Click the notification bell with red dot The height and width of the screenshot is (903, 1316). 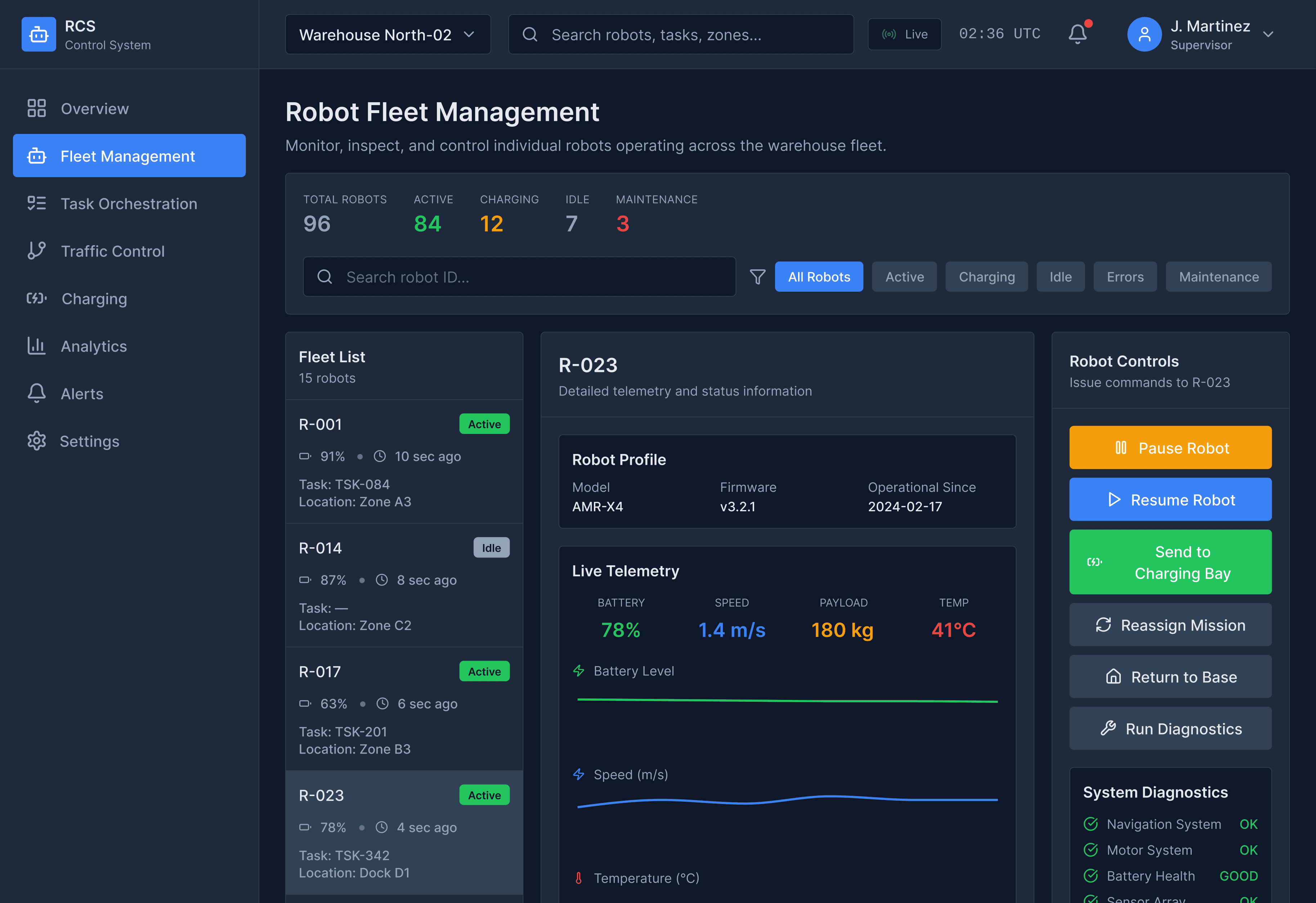pyautogui.click(x=1078, y=34)
